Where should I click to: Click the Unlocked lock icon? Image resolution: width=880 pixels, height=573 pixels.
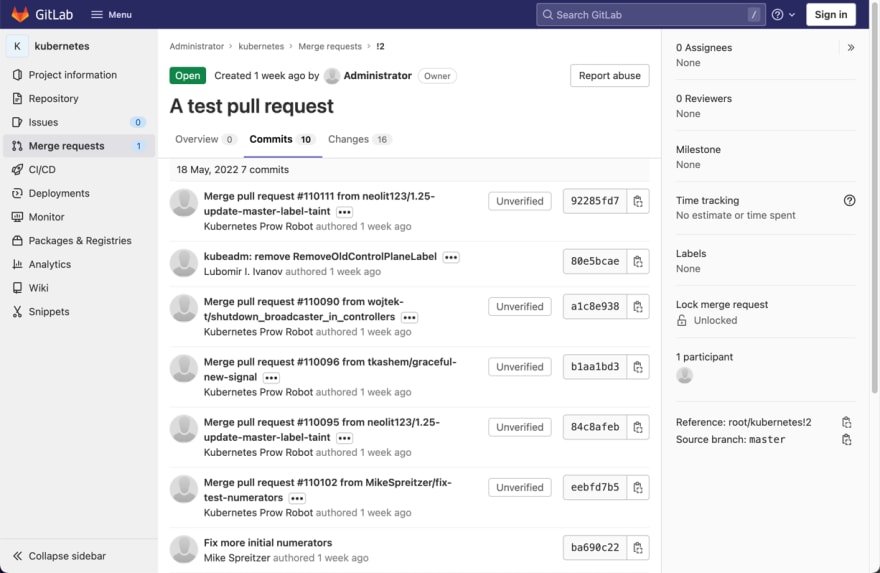click(x=681, y=320)
